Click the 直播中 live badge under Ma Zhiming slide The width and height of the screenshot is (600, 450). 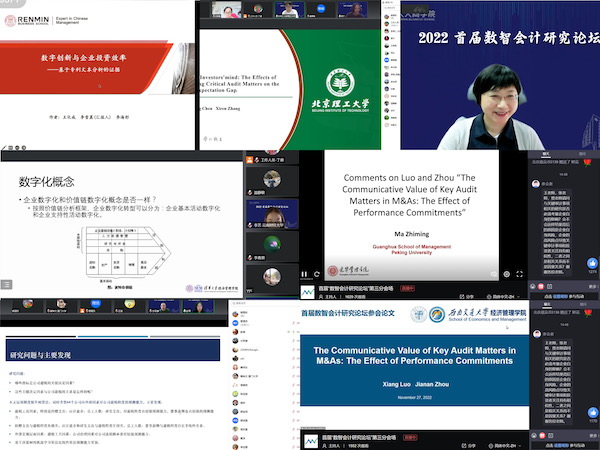pos(409,287)
